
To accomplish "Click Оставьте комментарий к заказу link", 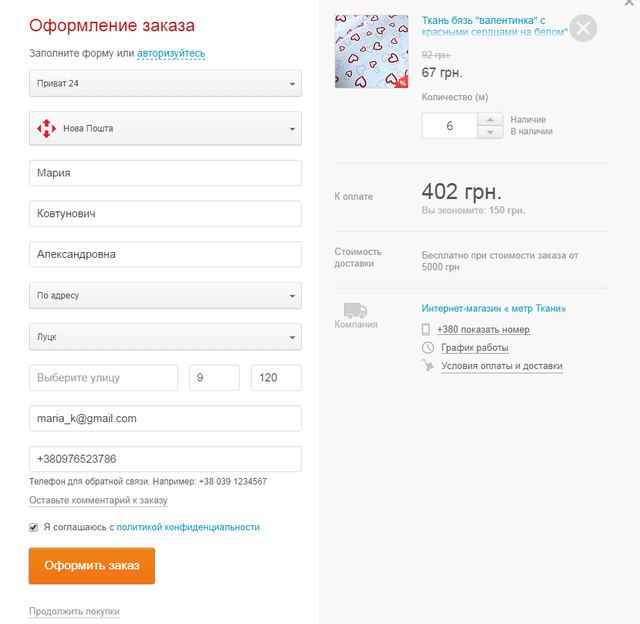I will pos(98,500).
